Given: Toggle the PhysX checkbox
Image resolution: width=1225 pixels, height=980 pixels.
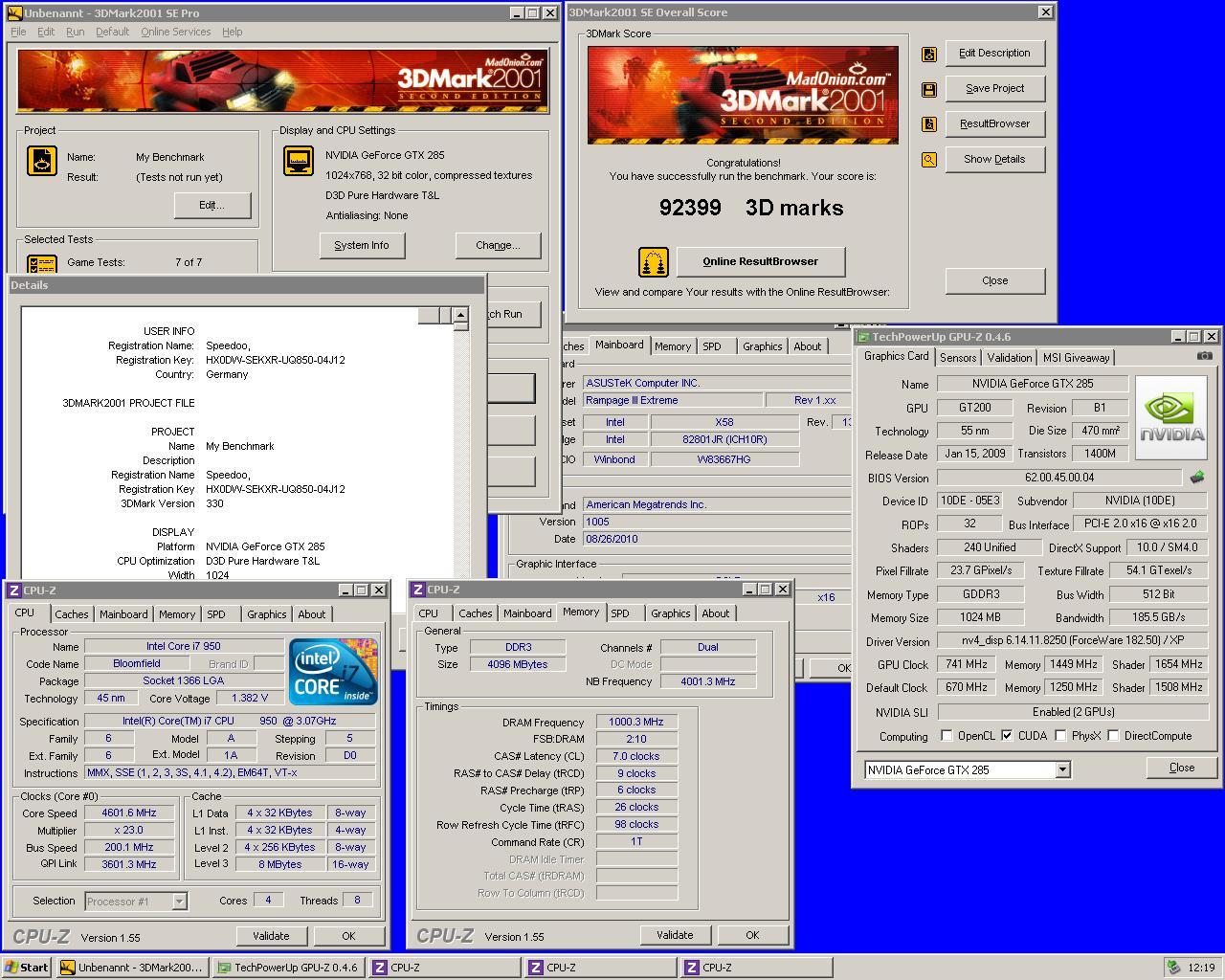Looking at the screenshot, I should click(x=1060, y=736).
